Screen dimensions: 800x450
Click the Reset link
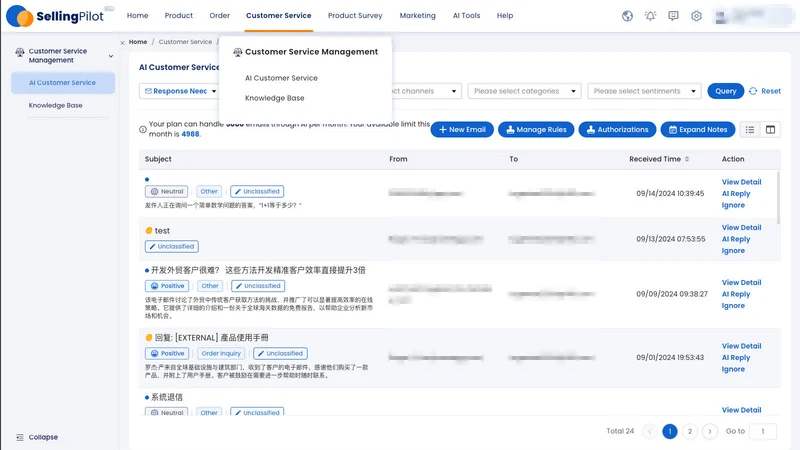pos(771,91)
